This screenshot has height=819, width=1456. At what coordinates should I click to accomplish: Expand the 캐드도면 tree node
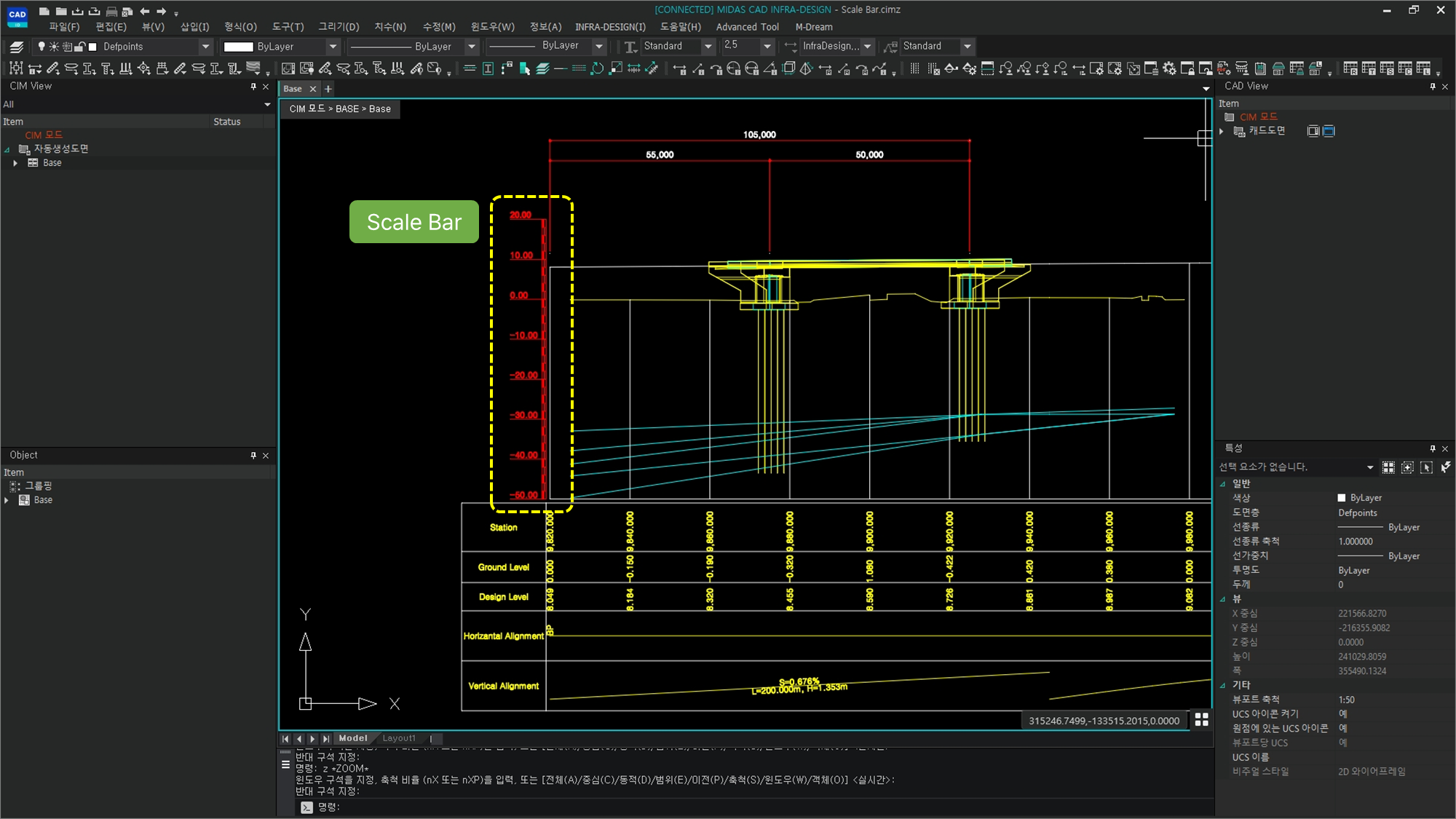click(1222, 131)
